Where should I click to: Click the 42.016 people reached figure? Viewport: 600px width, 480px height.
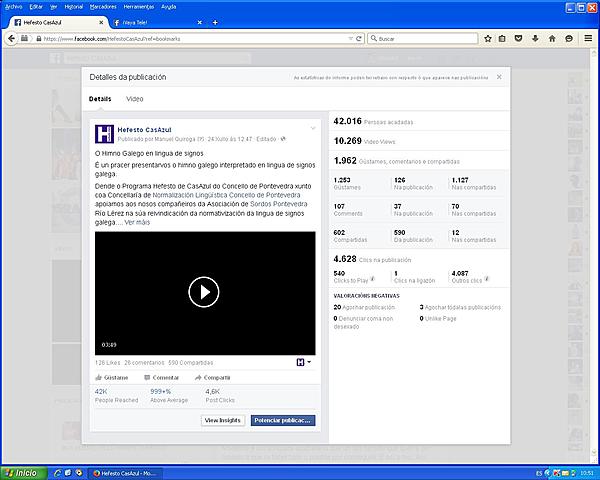click(347, 121)
